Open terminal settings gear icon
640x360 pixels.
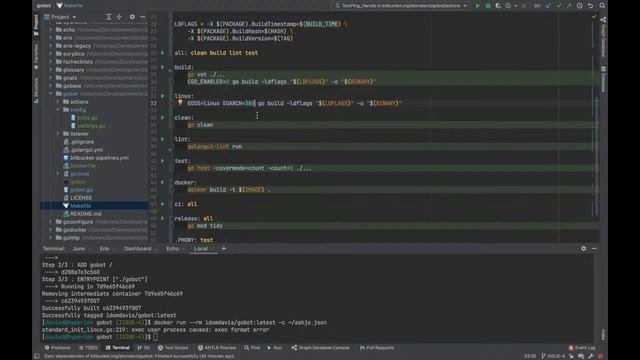pos(583,248)
